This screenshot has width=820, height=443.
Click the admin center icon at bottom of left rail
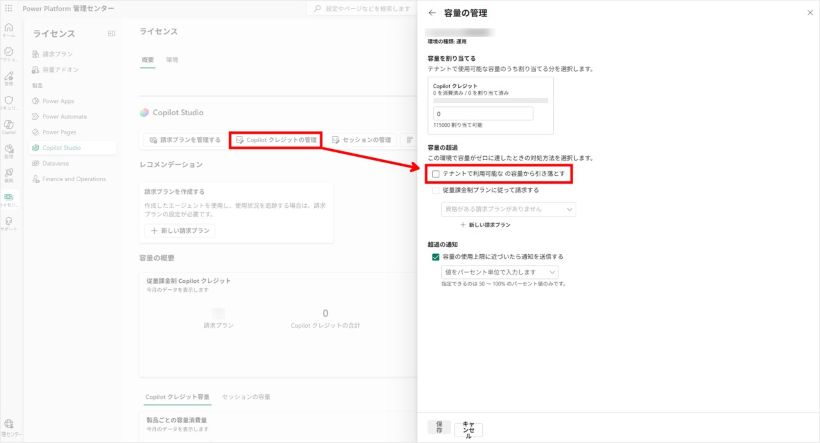(9, 424)
